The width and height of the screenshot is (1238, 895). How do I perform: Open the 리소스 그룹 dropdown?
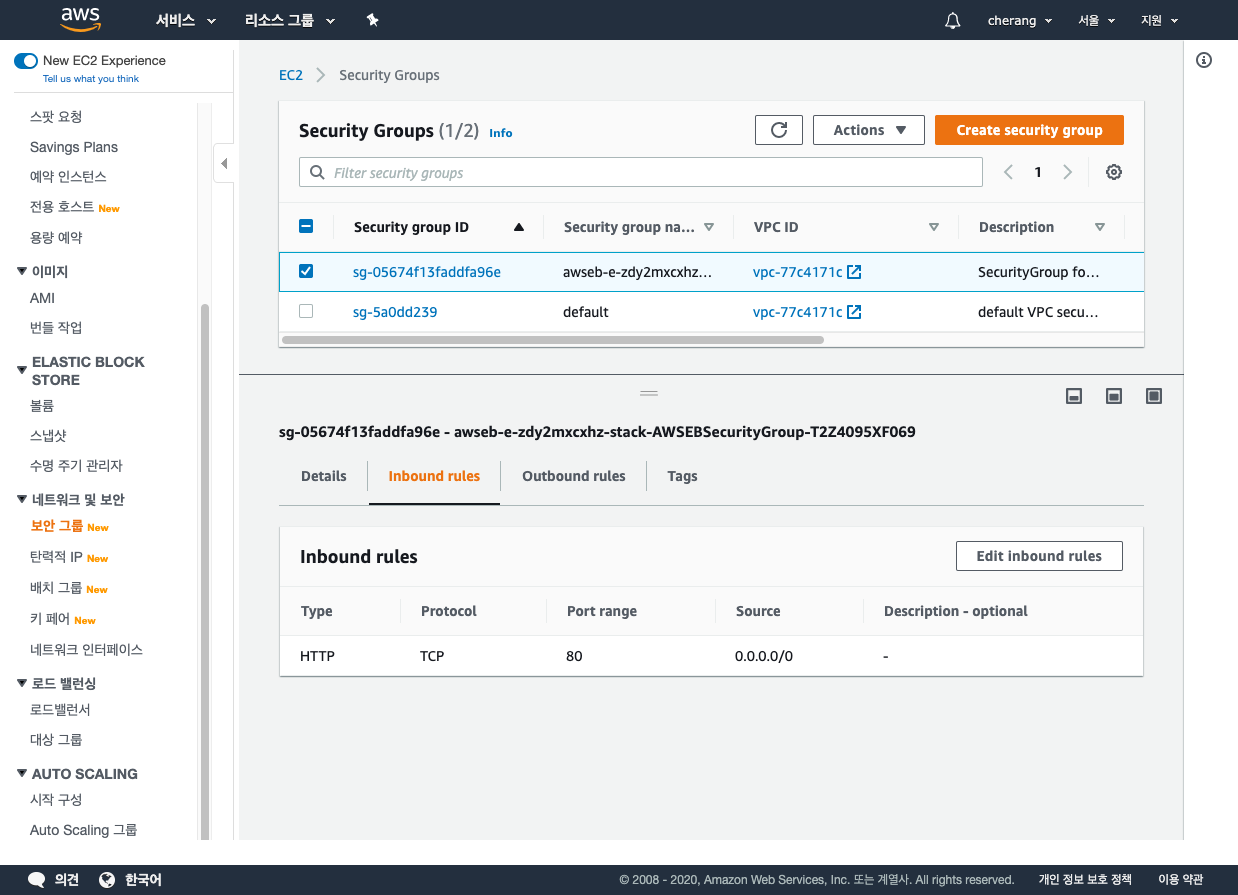pos(290,20)
